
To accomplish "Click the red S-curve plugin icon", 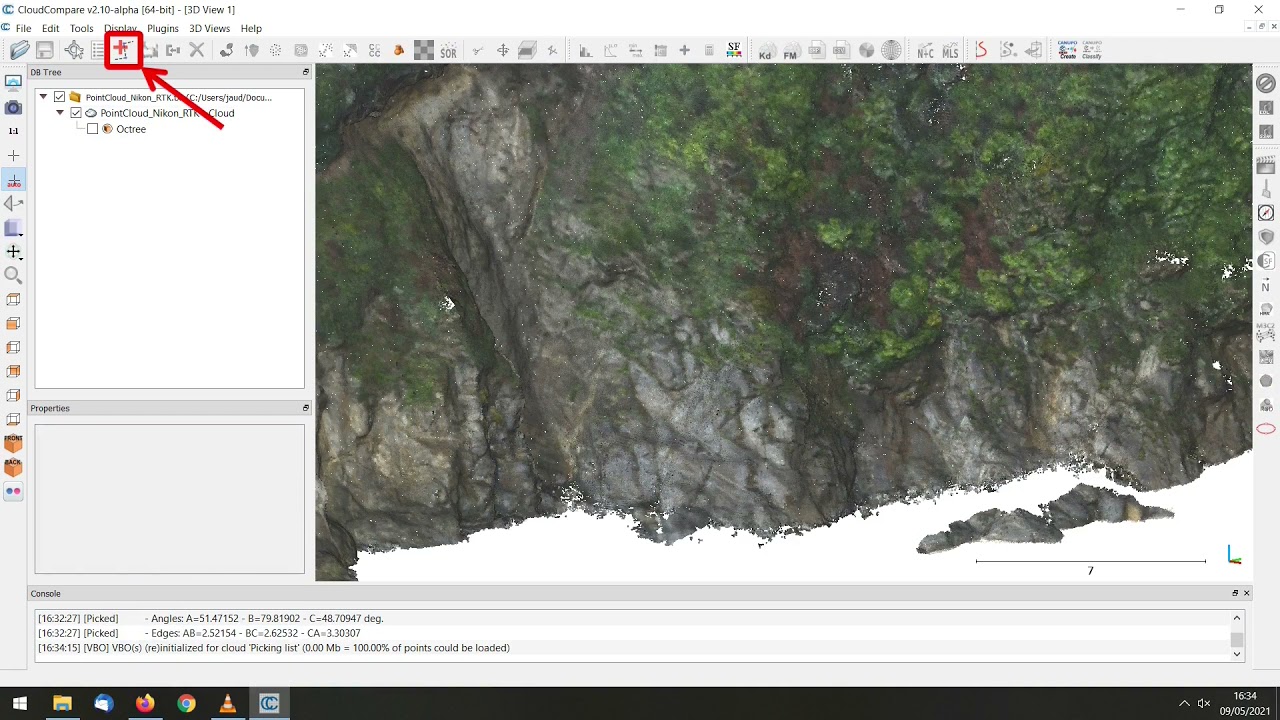I will pos(981,50).
